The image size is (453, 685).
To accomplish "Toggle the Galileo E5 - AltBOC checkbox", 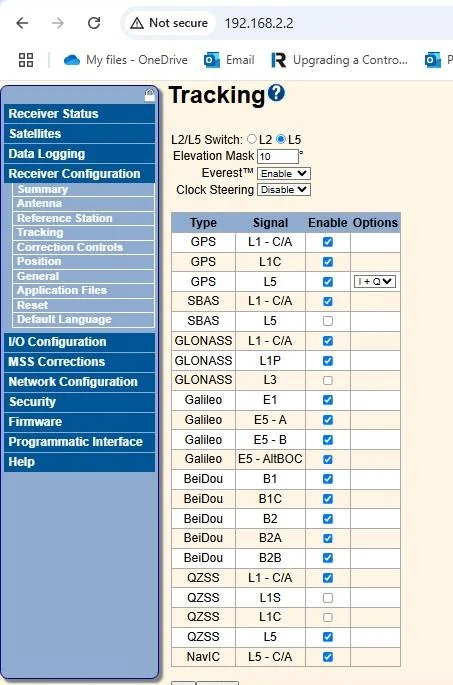I will point(328,460).
